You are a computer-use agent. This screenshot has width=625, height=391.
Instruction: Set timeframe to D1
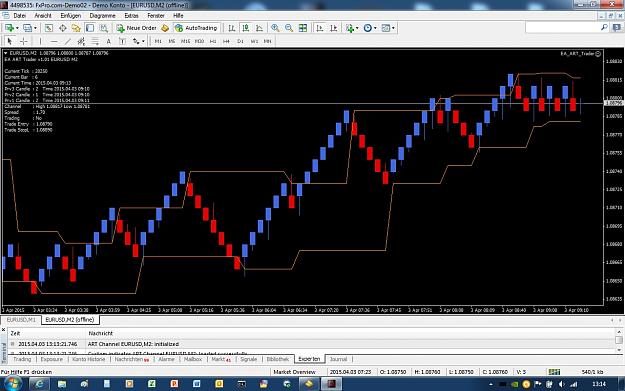click(240, 41)
